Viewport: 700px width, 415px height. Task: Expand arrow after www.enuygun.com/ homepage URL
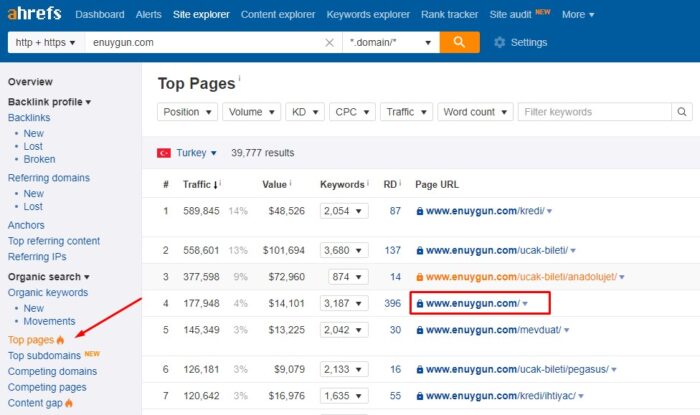tap(525, 304)
